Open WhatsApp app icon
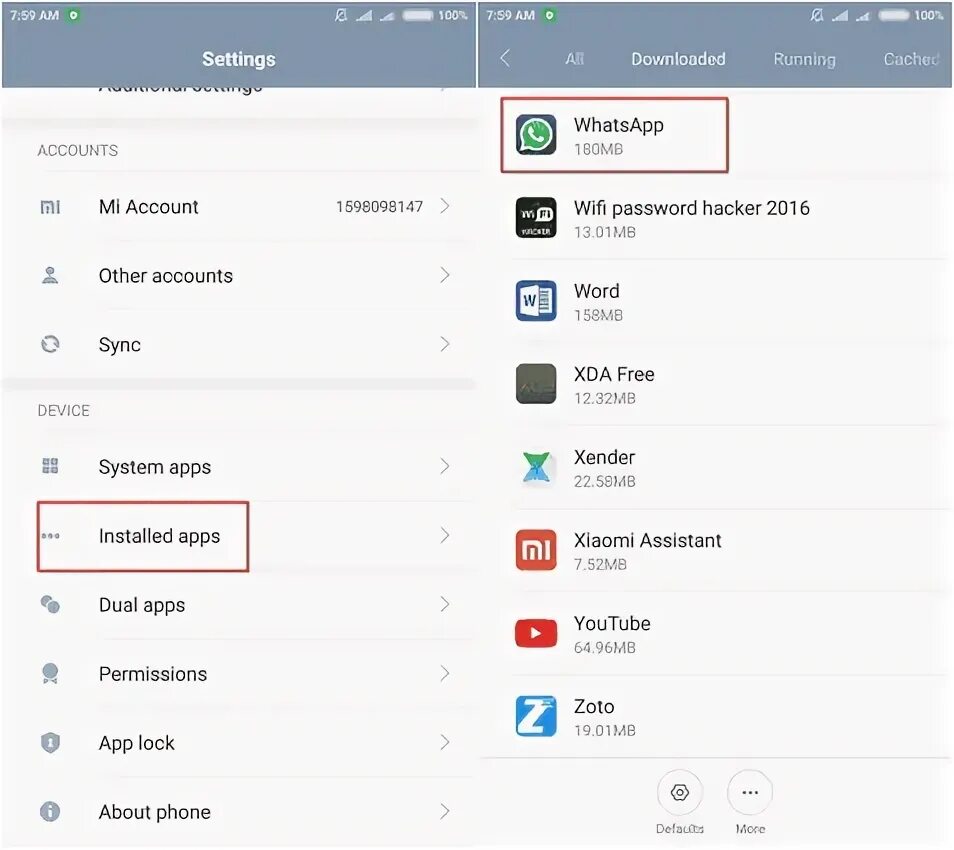 (x=535, y=134)
